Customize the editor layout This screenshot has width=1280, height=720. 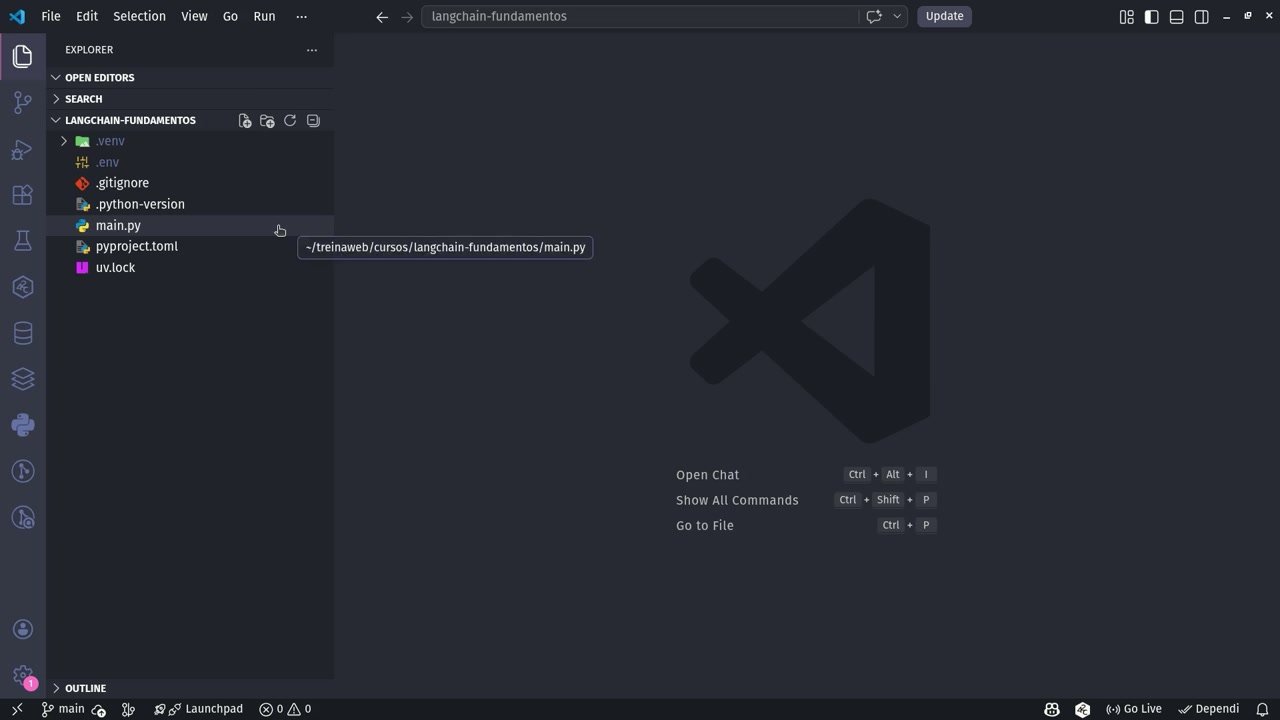point(1127,16)
